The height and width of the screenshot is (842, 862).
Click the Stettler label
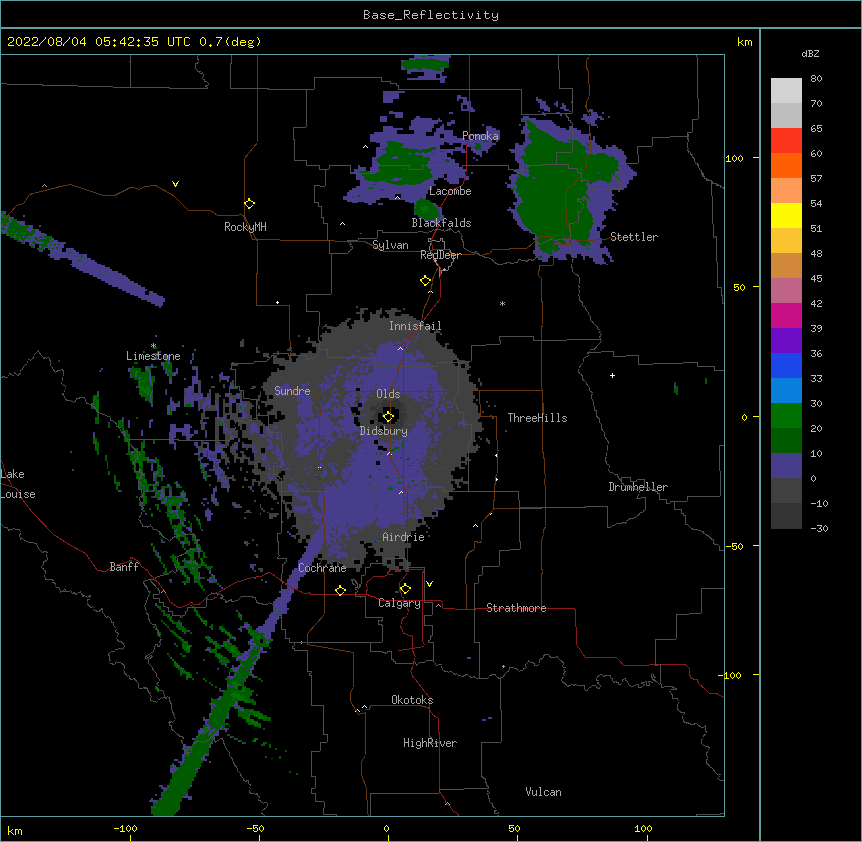click(x=634, y=237)
